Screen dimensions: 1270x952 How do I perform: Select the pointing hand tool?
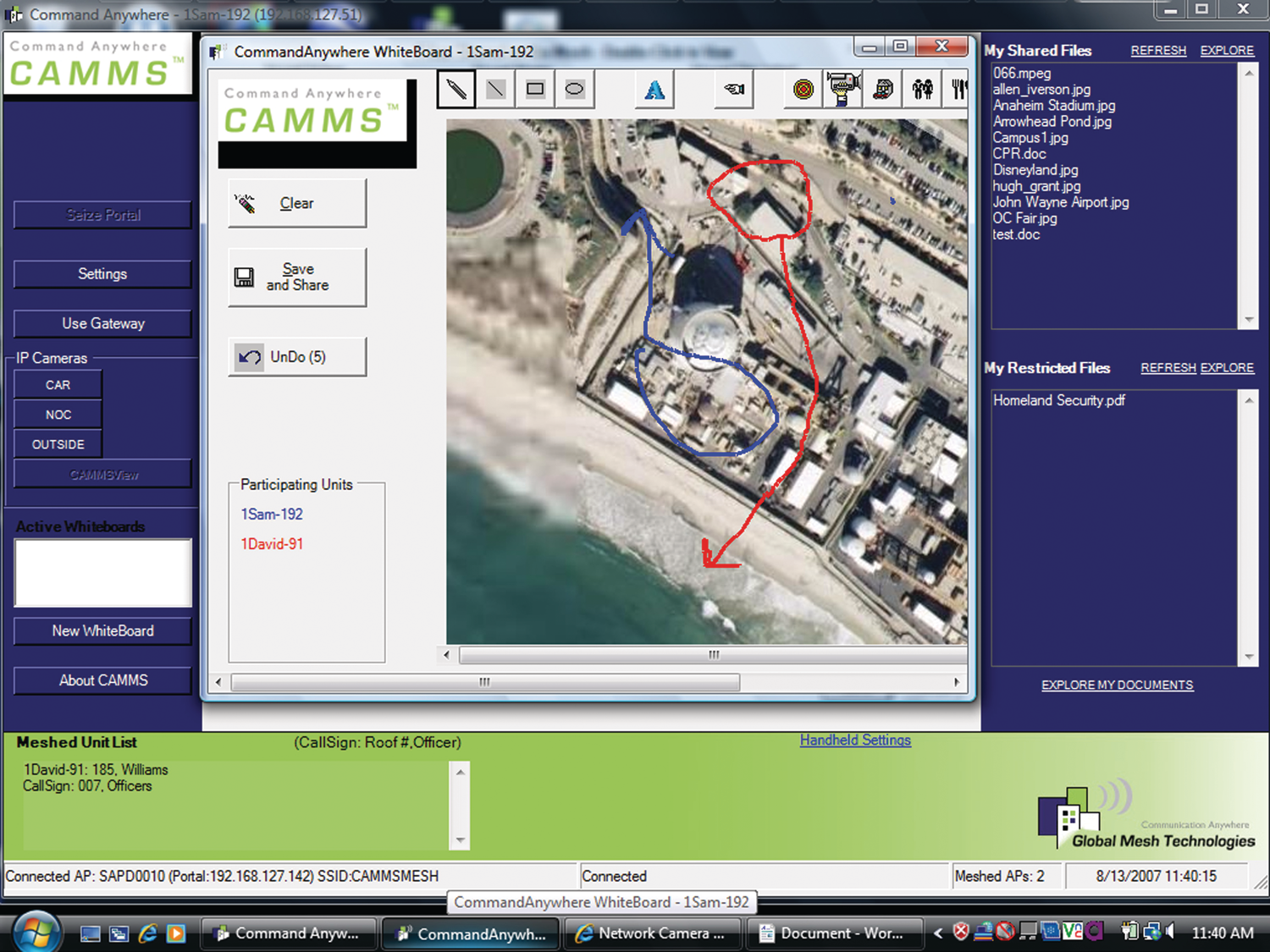(734, 89)
